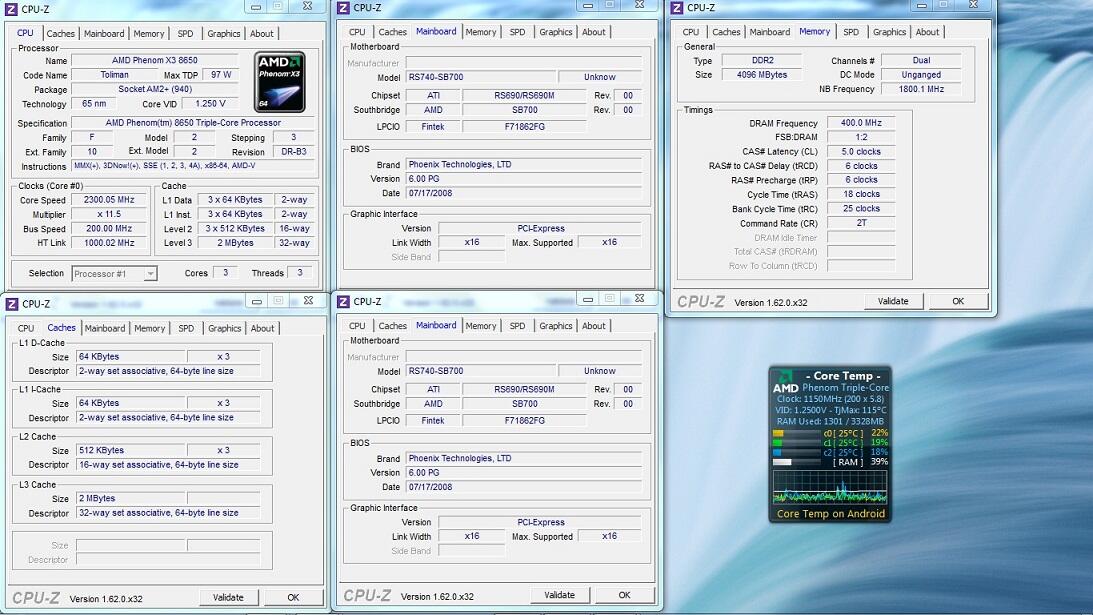Click CPU-Z icon in top Mainboard window title
The height and width of the screenshot is (615, 1093).
343,8
